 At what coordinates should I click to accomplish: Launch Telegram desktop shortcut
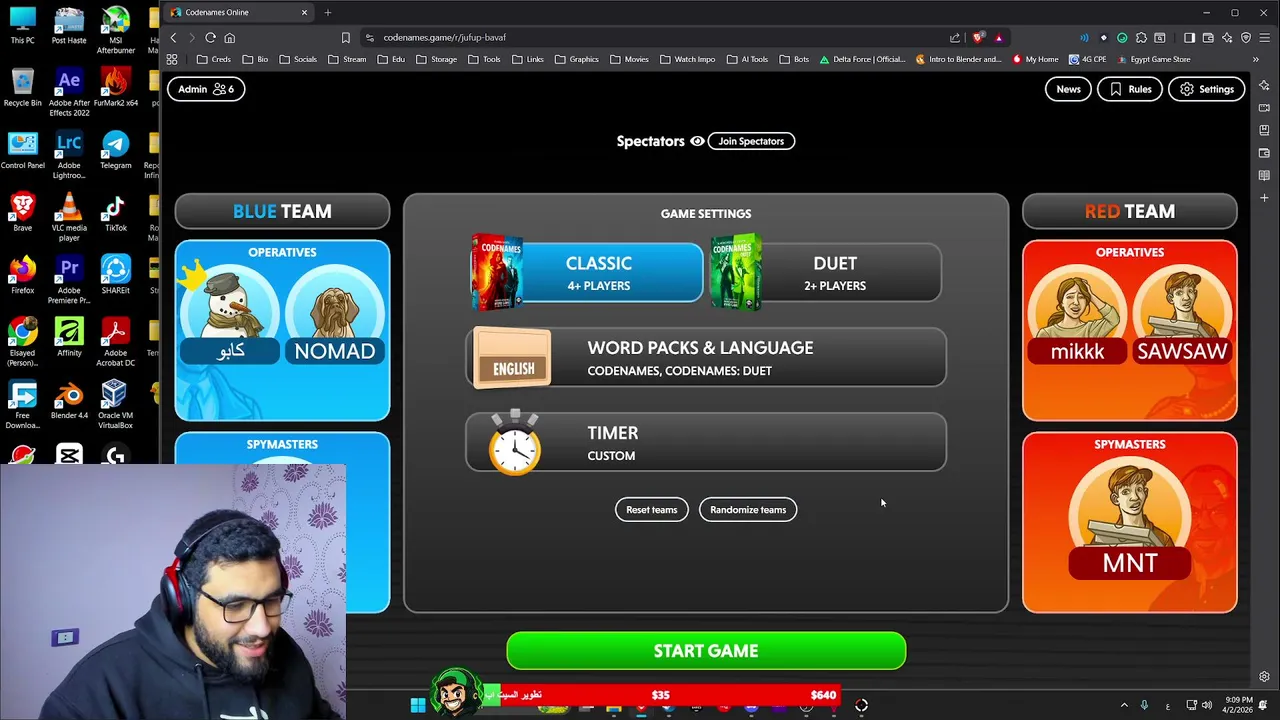click(115, 150)
